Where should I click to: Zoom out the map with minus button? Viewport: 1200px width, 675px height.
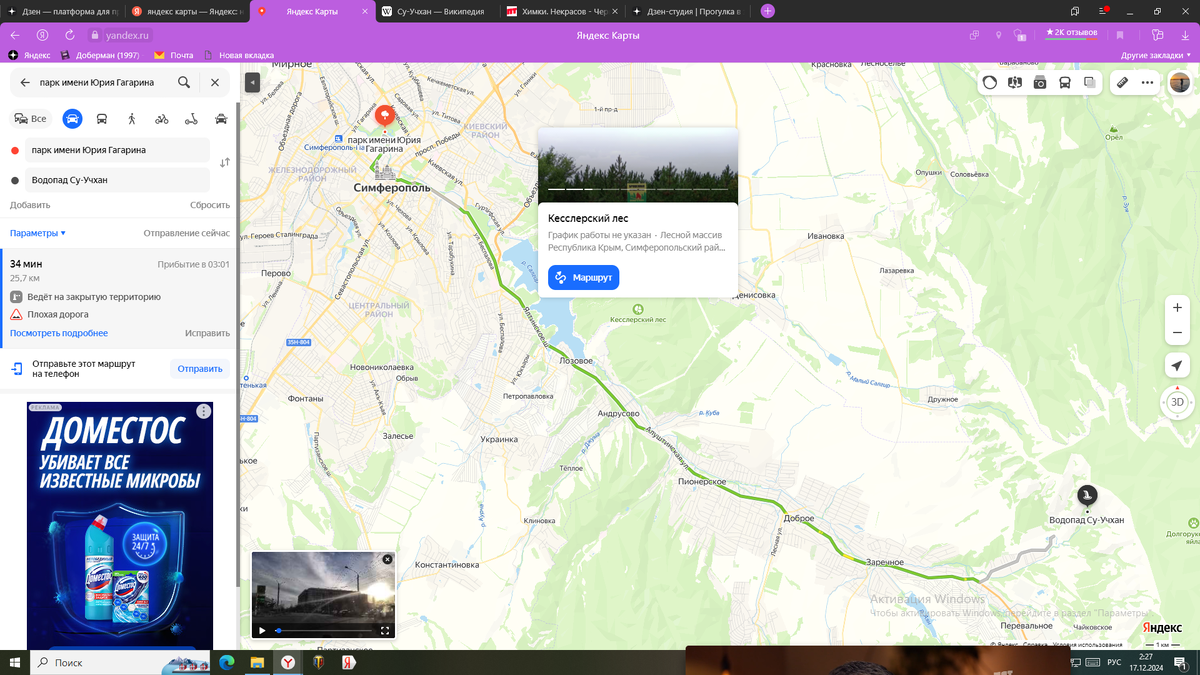pyautogui.click(x=1177, y=332)
